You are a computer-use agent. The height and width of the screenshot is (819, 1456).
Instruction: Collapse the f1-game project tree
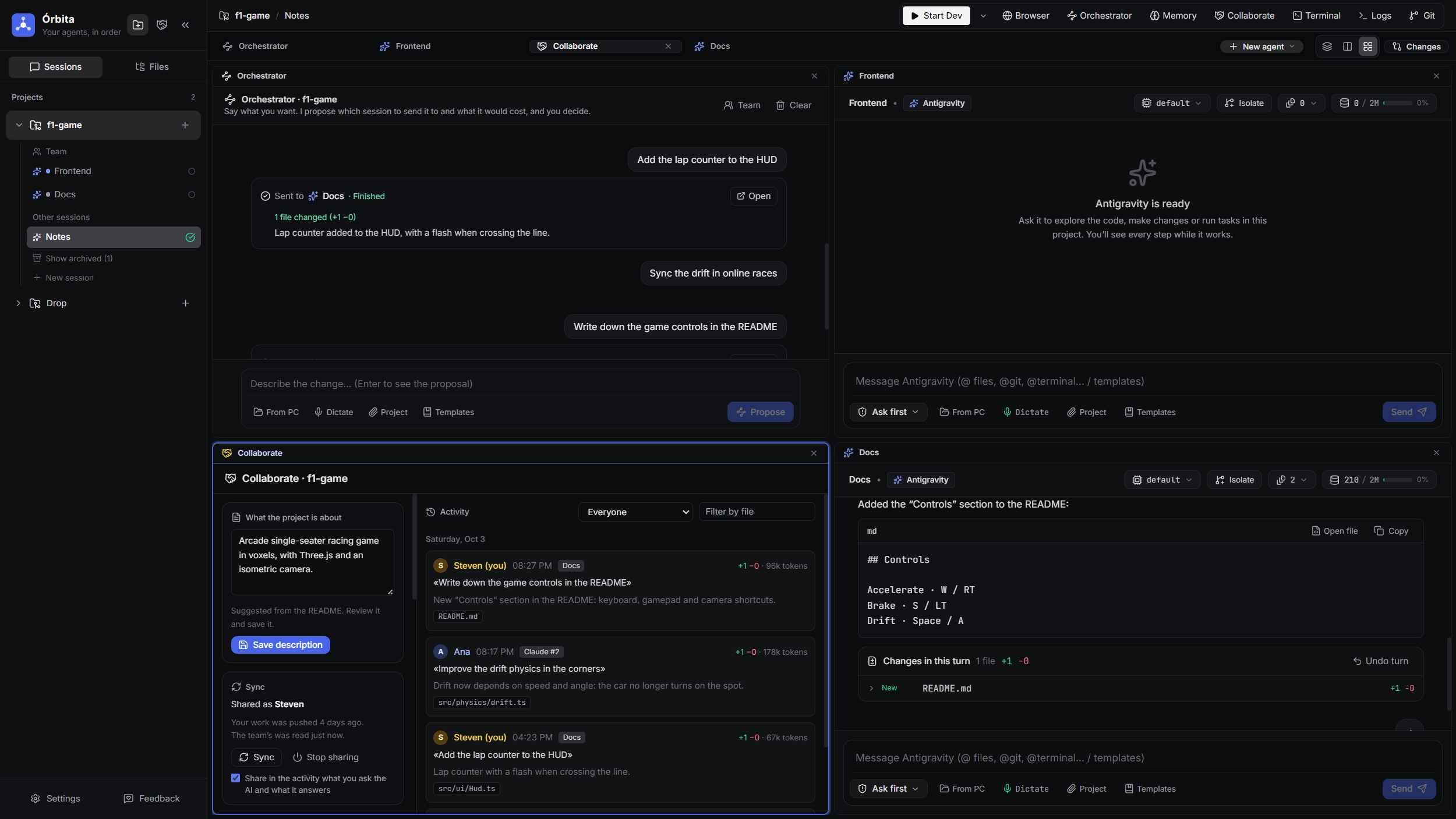pyautogui.click(x=19, y=125)
